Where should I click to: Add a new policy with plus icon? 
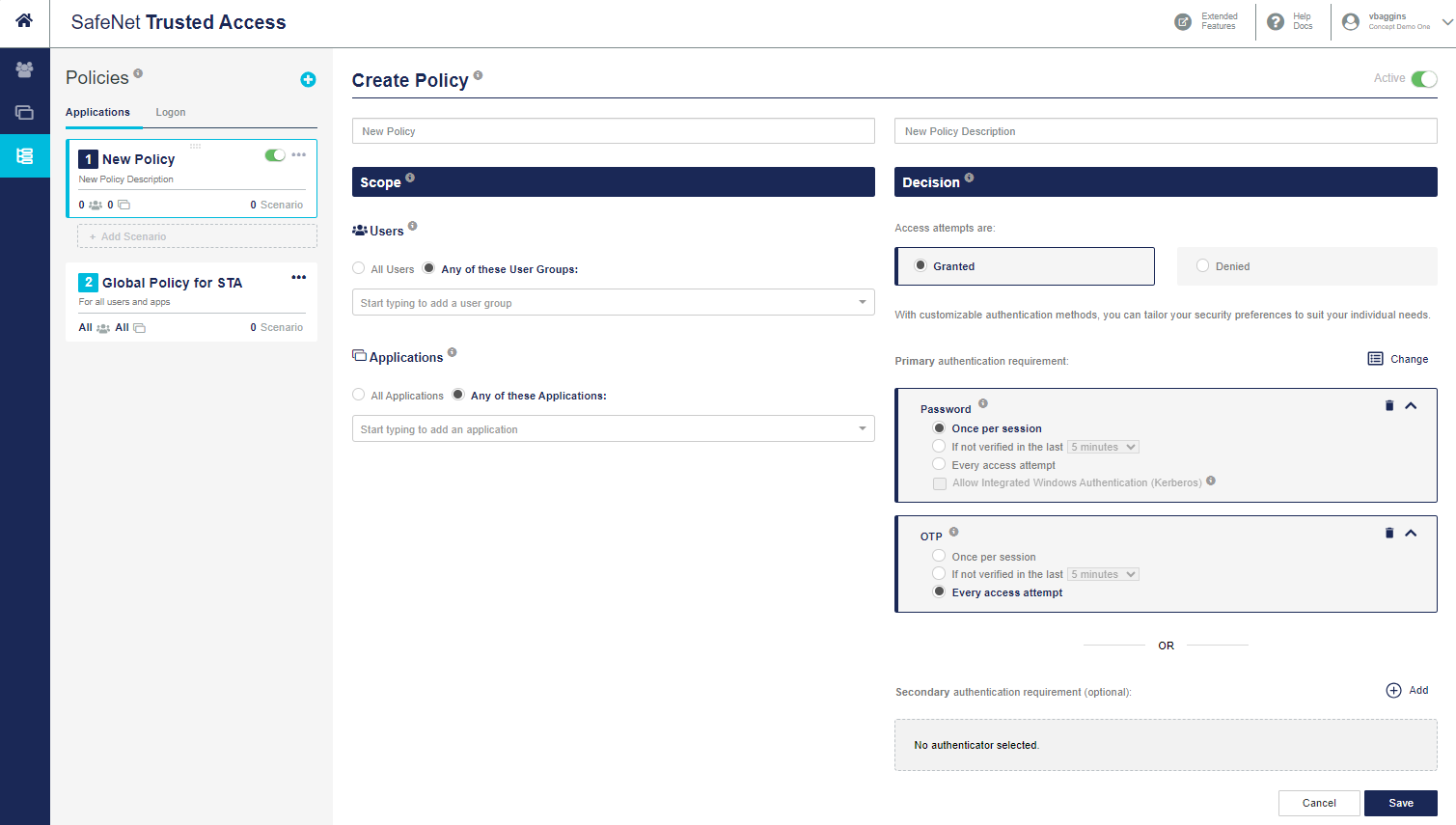tap(308, 79)
